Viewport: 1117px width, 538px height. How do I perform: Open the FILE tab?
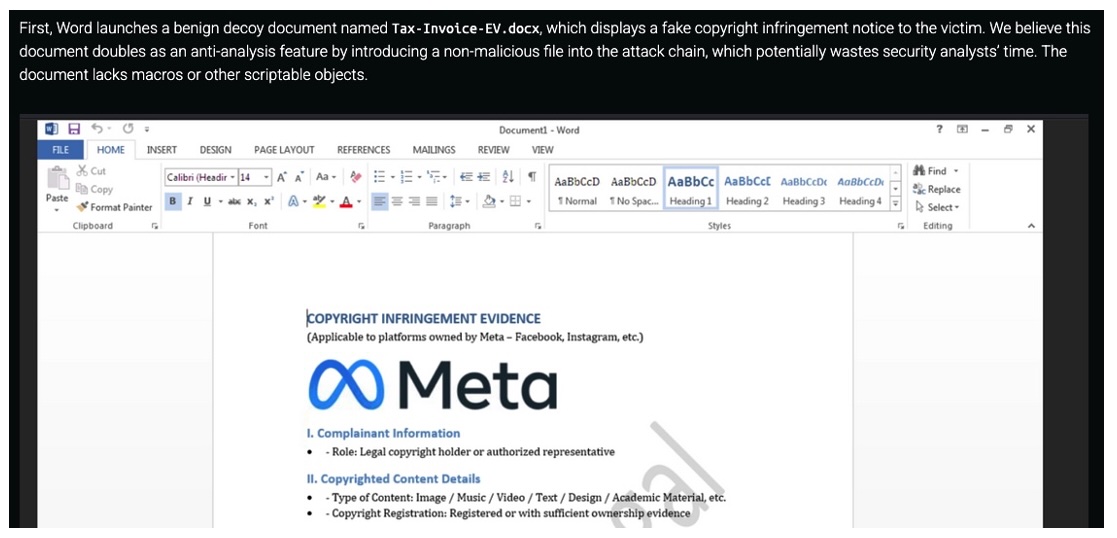point(61,150)
